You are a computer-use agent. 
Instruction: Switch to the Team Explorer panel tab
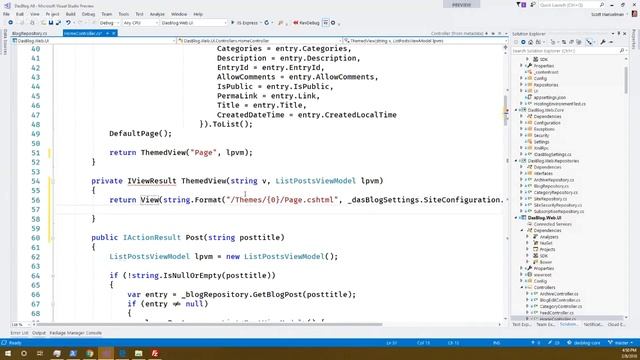(545, 324)
